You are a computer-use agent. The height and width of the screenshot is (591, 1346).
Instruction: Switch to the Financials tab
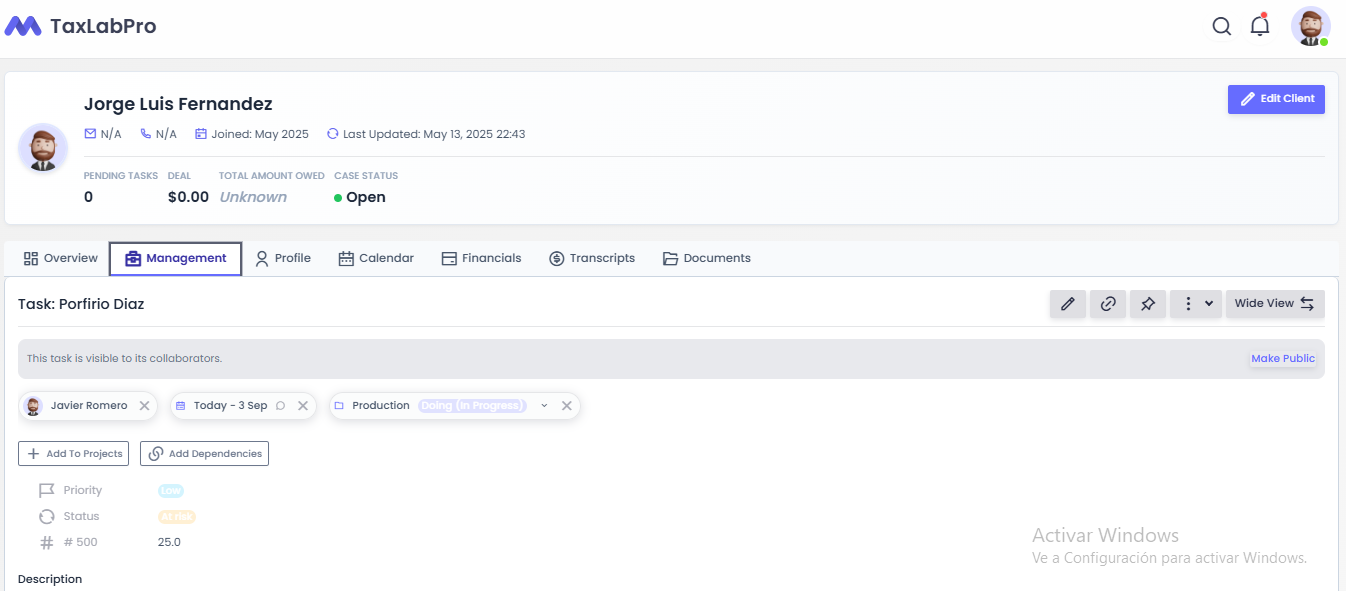click(x=481, y=258)
